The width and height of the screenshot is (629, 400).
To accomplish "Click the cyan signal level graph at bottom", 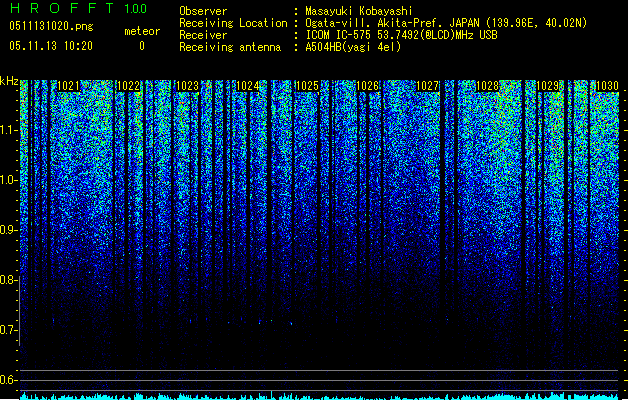I will pos(319,396).
